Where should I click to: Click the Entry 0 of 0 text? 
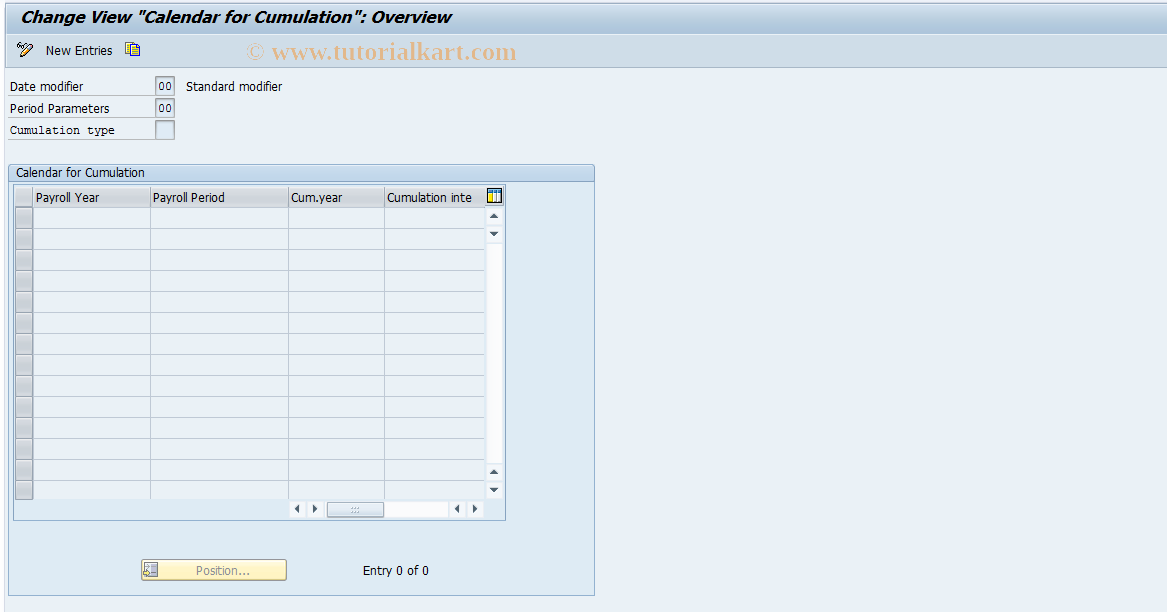tap(395, 570)
